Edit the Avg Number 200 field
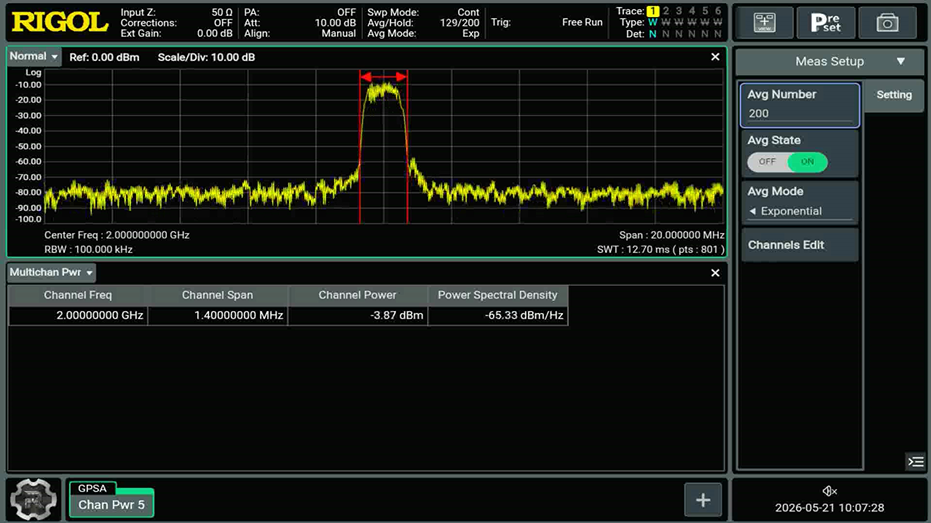Viewport: 931px width, 523px height. click(x=799, y=105)
